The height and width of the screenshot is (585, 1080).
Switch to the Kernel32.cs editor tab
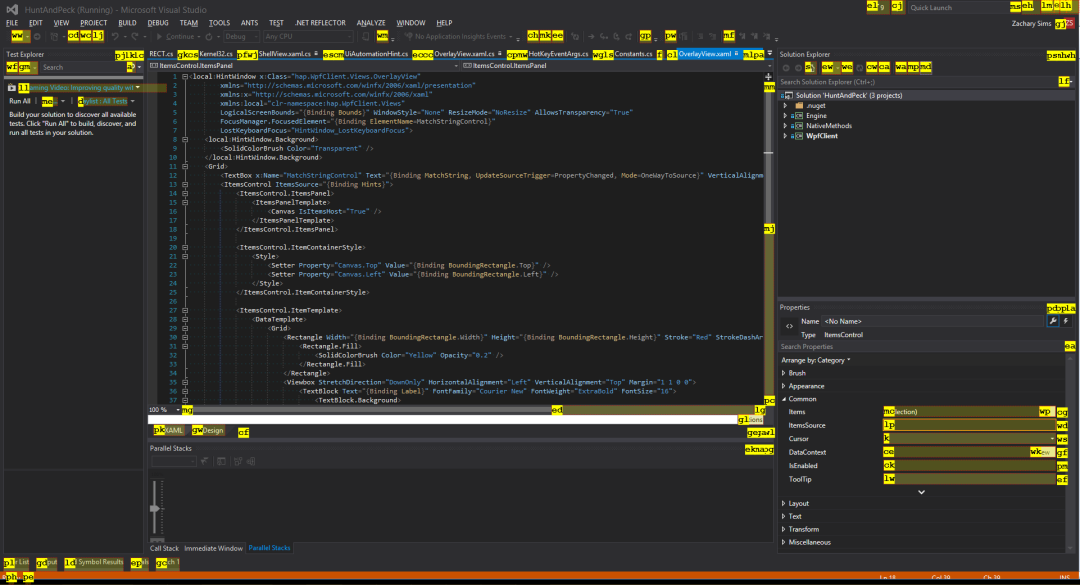[x=216, y=54]
